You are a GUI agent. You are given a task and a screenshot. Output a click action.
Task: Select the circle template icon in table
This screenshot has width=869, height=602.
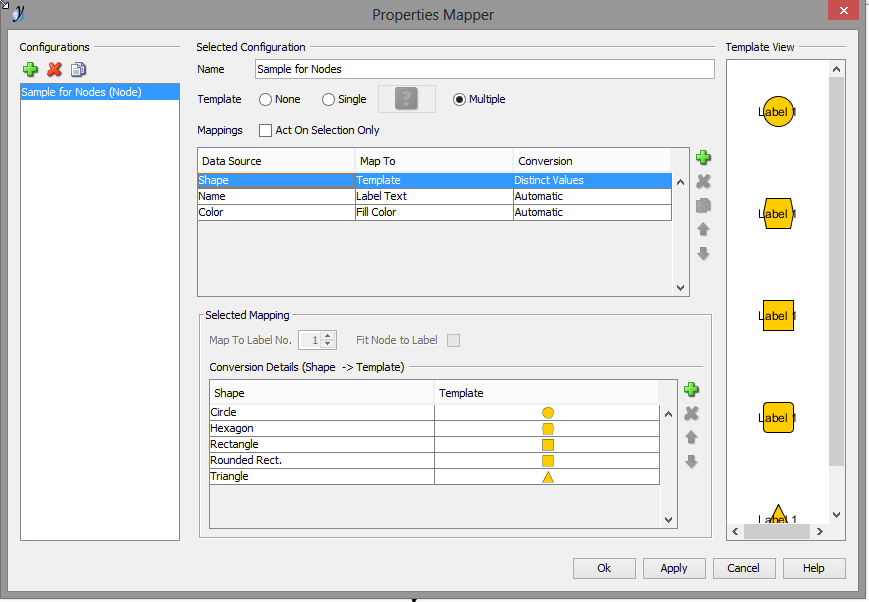pos(547,413)
